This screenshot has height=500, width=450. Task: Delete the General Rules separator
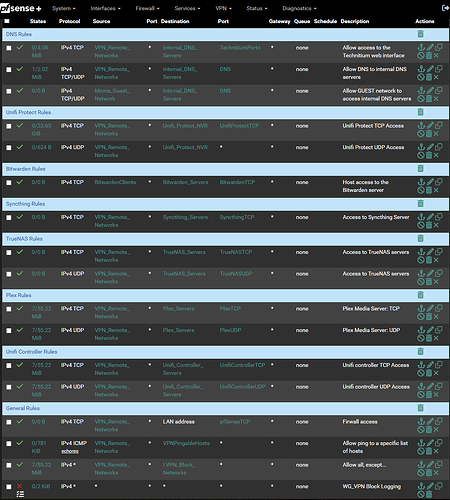click(421, 408)
